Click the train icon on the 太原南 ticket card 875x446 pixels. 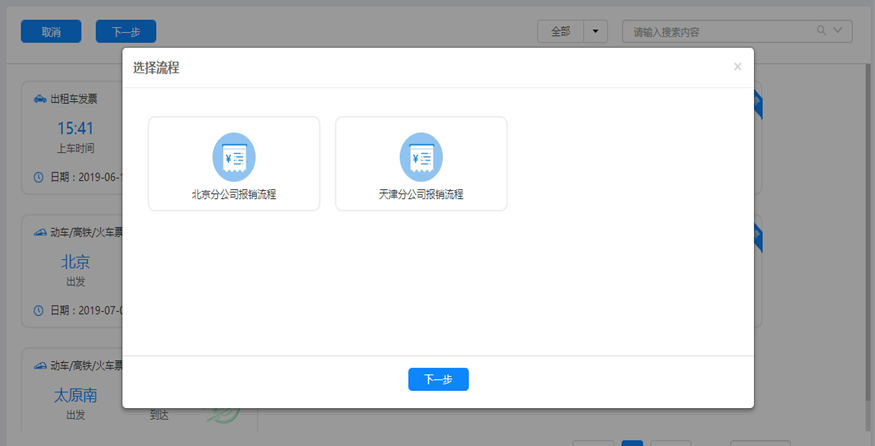tap(39, 365)
